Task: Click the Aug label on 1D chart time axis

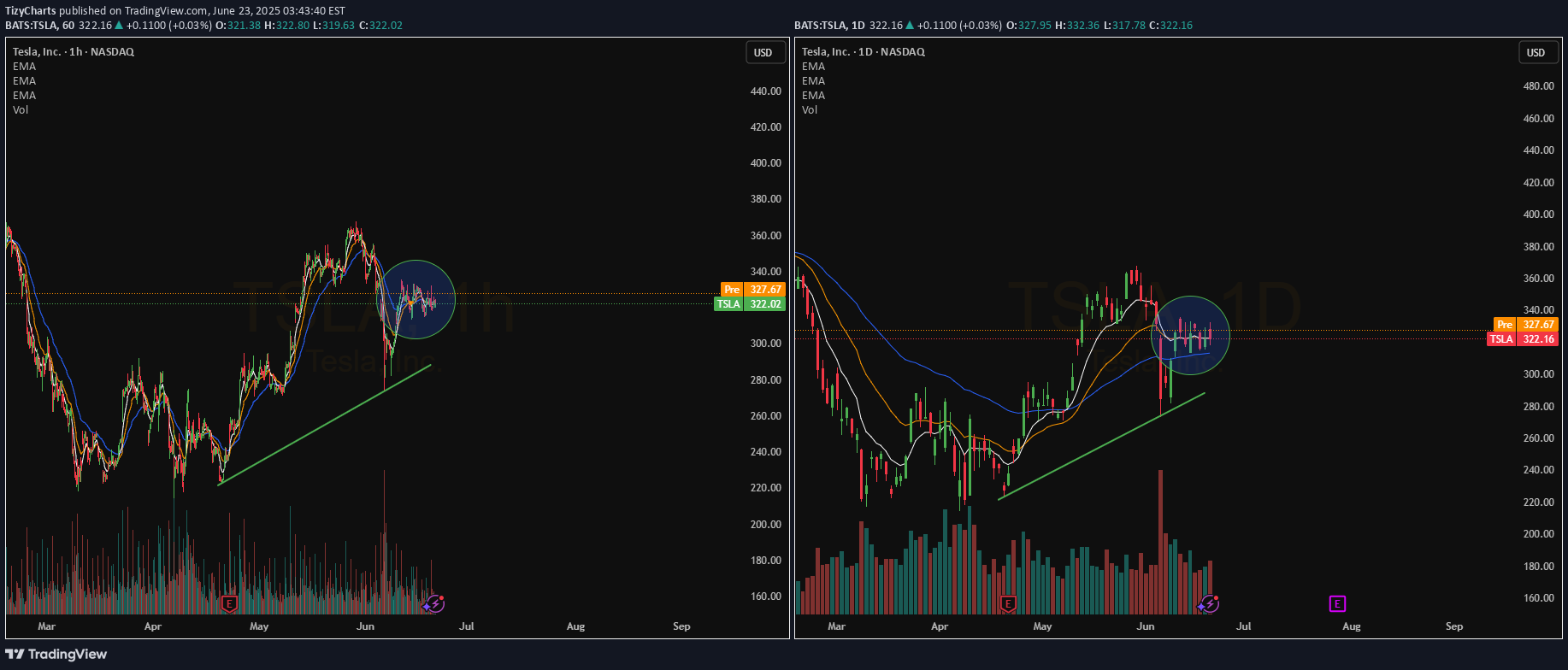Action: coord(1352,626)
